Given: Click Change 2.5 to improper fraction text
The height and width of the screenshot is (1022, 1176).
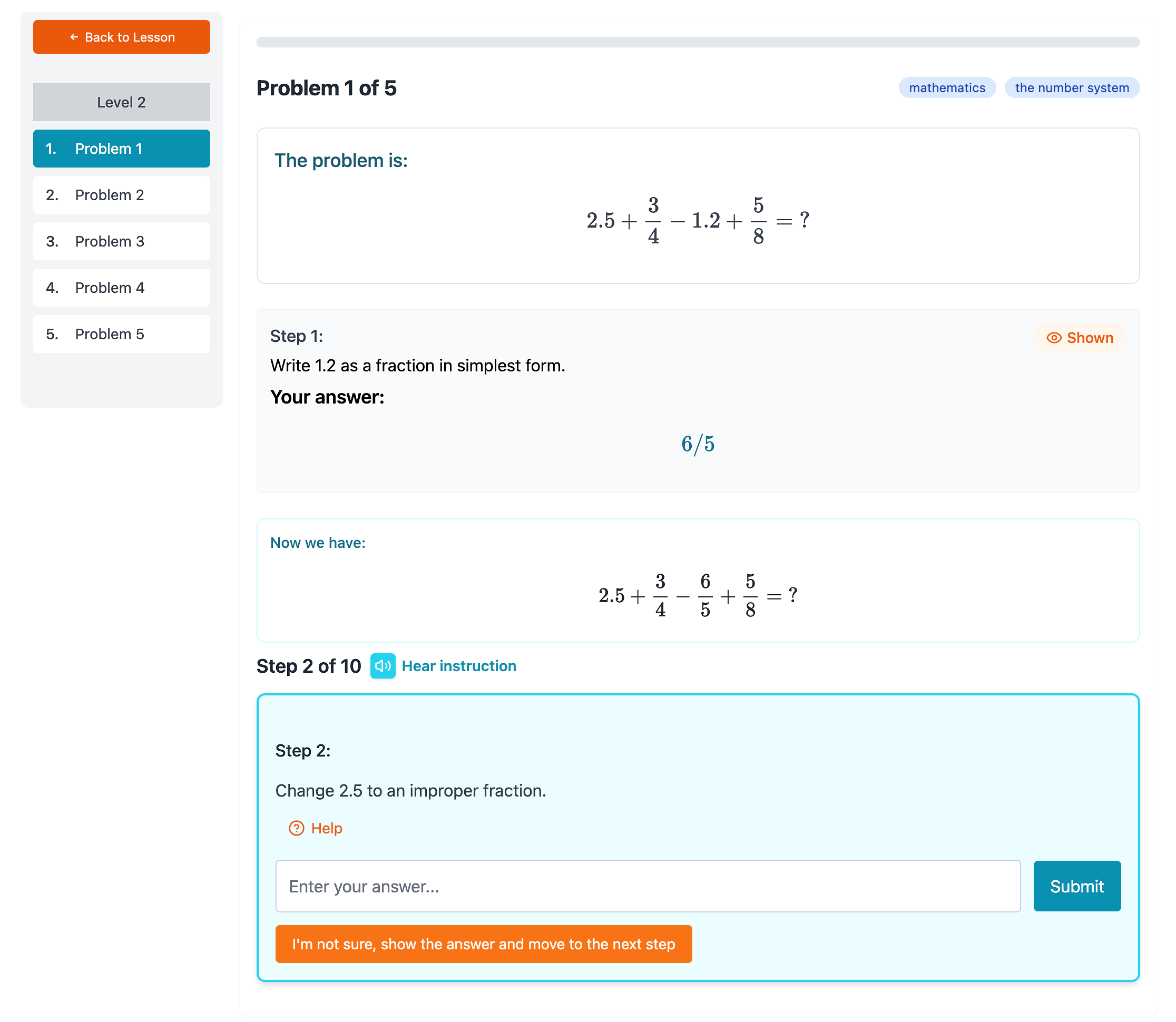Looking at the screenshot, I should click(410, 791).
